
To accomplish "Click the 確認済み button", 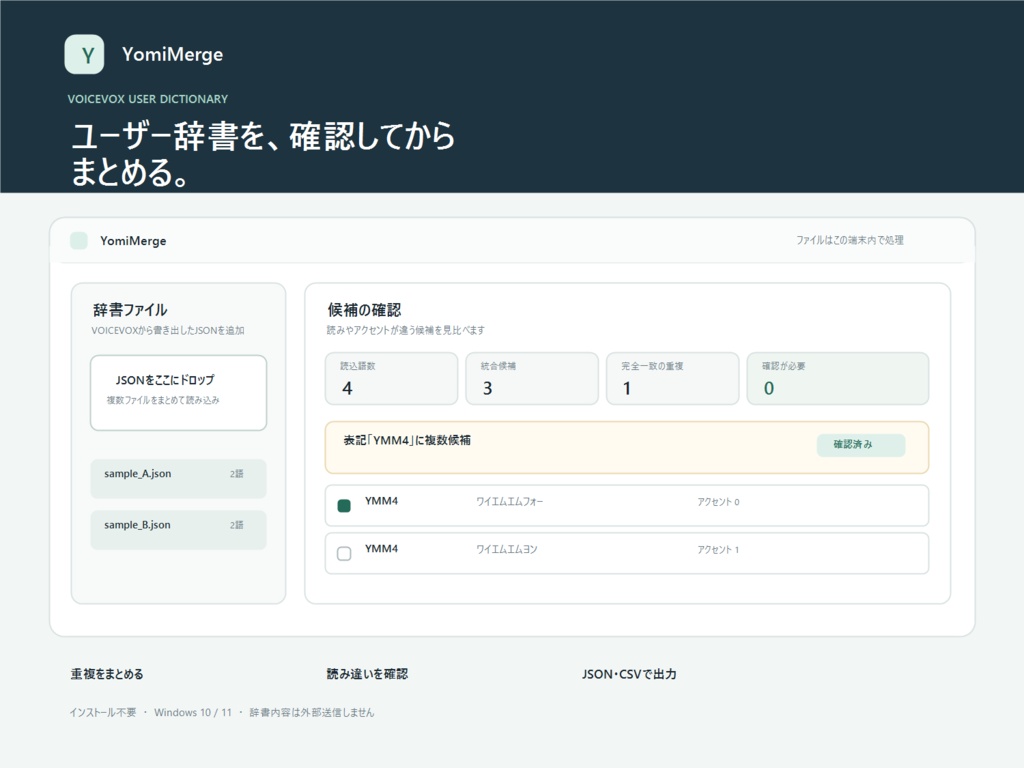I will [x=861, y=445].
